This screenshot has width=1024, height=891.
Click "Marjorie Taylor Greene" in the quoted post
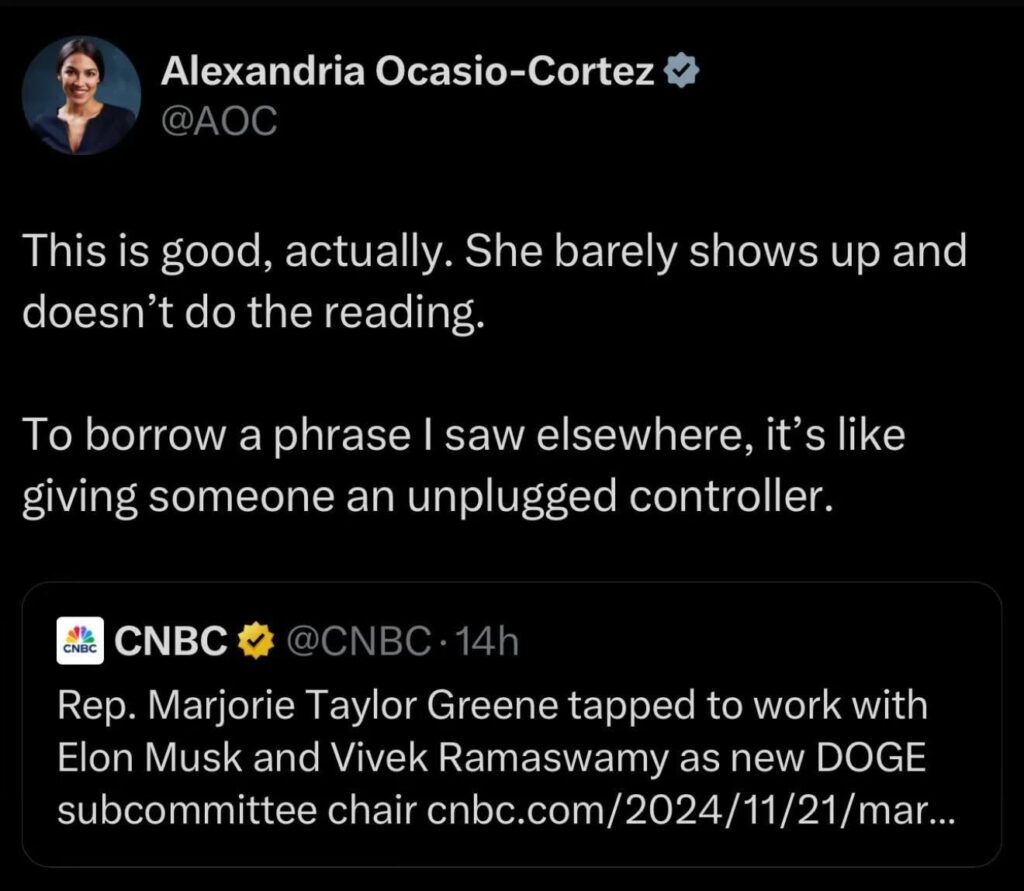click(344, 707)
